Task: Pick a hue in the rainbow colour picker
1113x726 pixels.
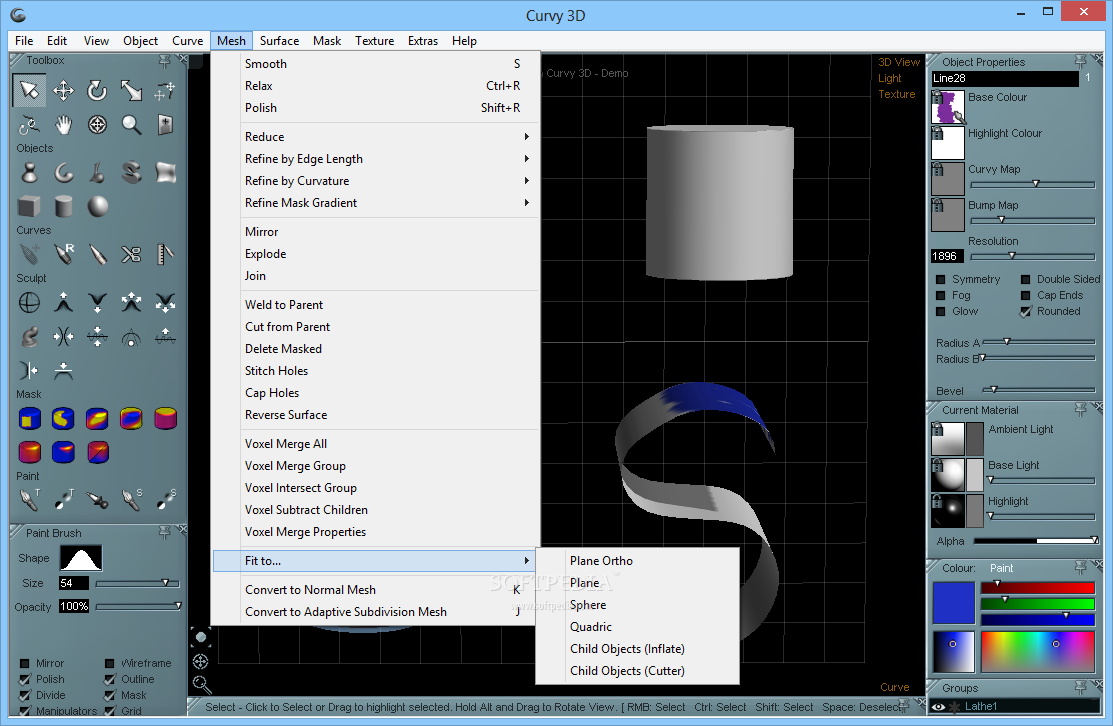Action: point(1038,651)
